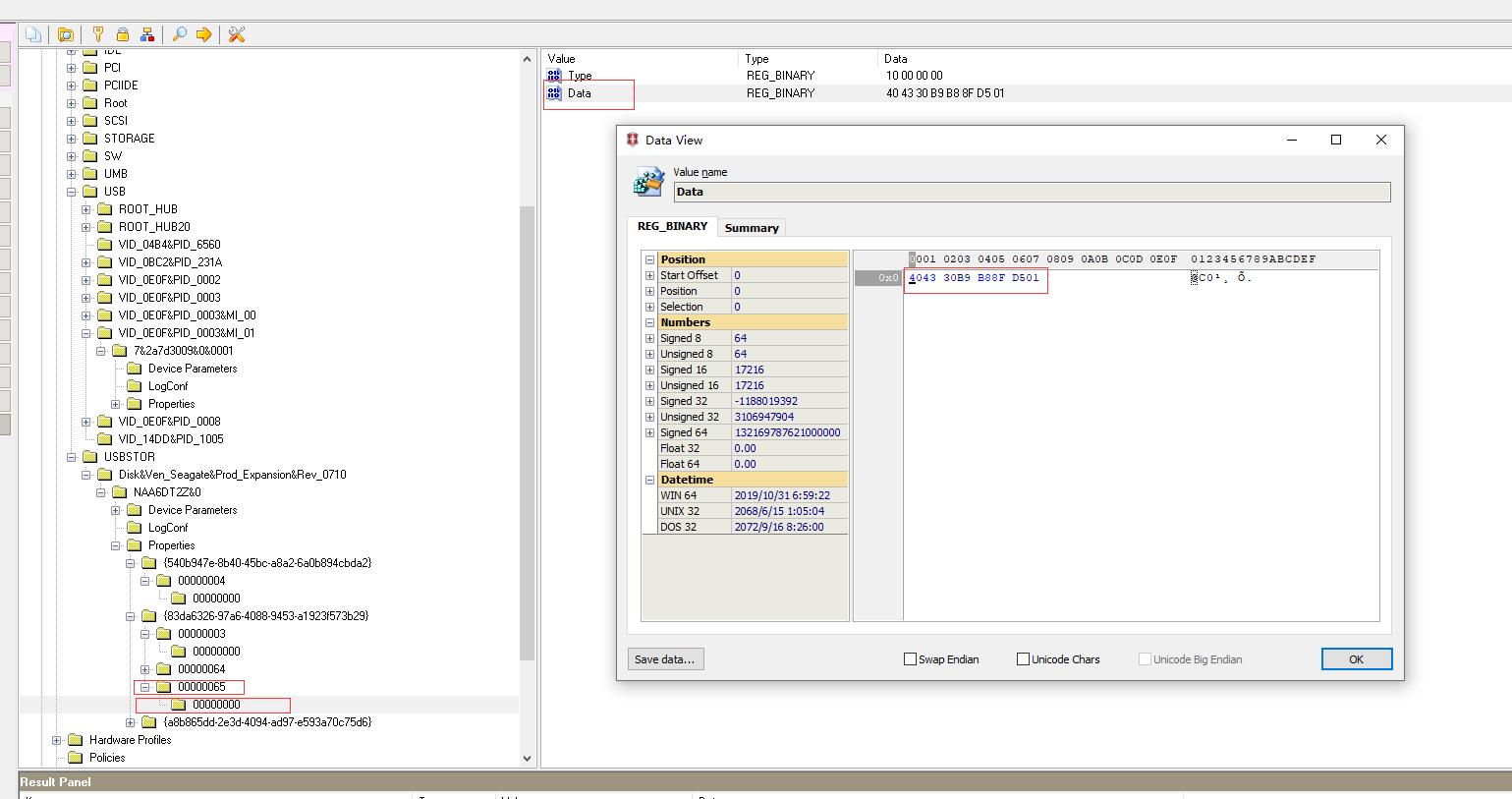Click the Policies folder icon
1512x799 pixels.
(76, 758)
